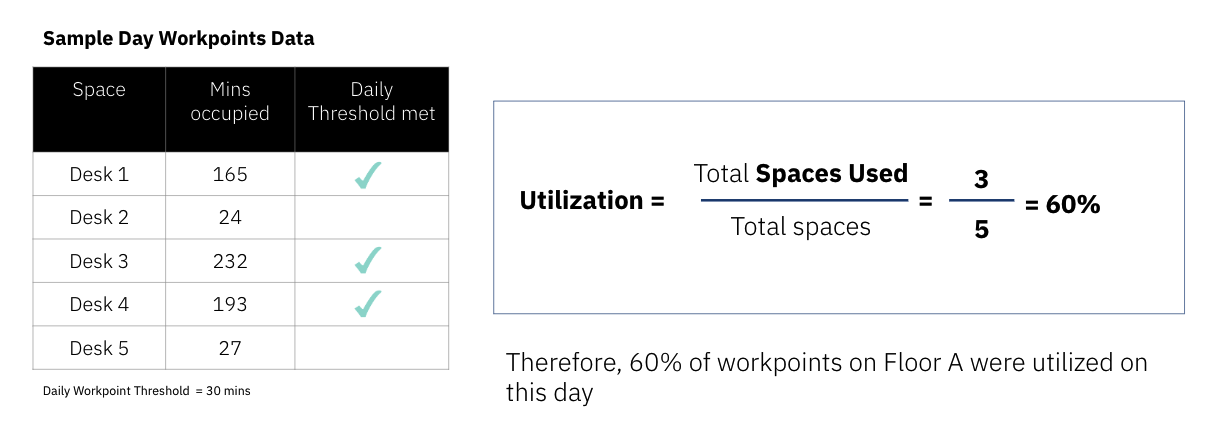Image resolution: width=1227 pixels, height=444 pixels.
Task: Click the 60% result in the formula
Action: [1073, 205]
